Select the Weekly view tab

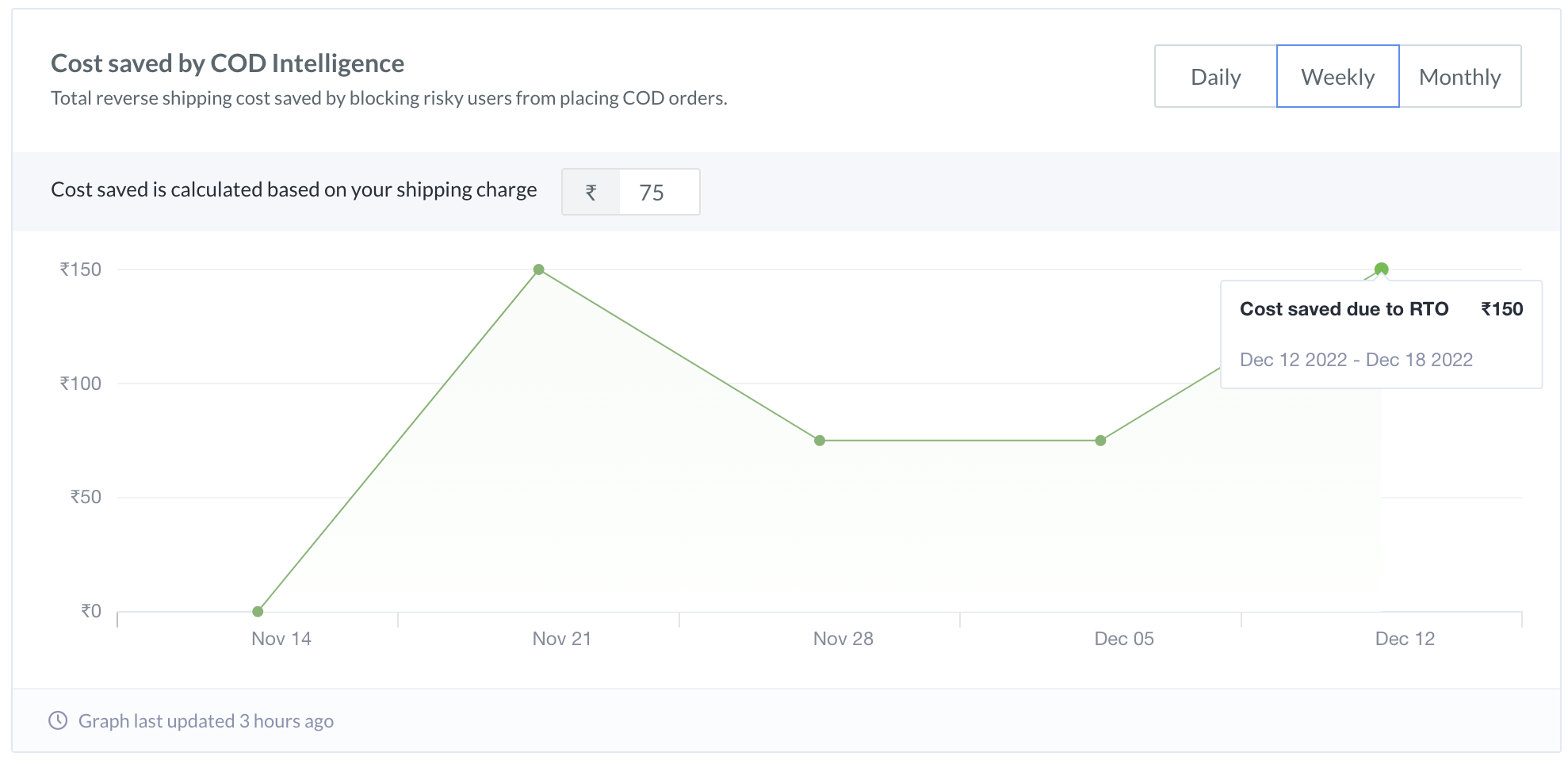click(1337, 76)
